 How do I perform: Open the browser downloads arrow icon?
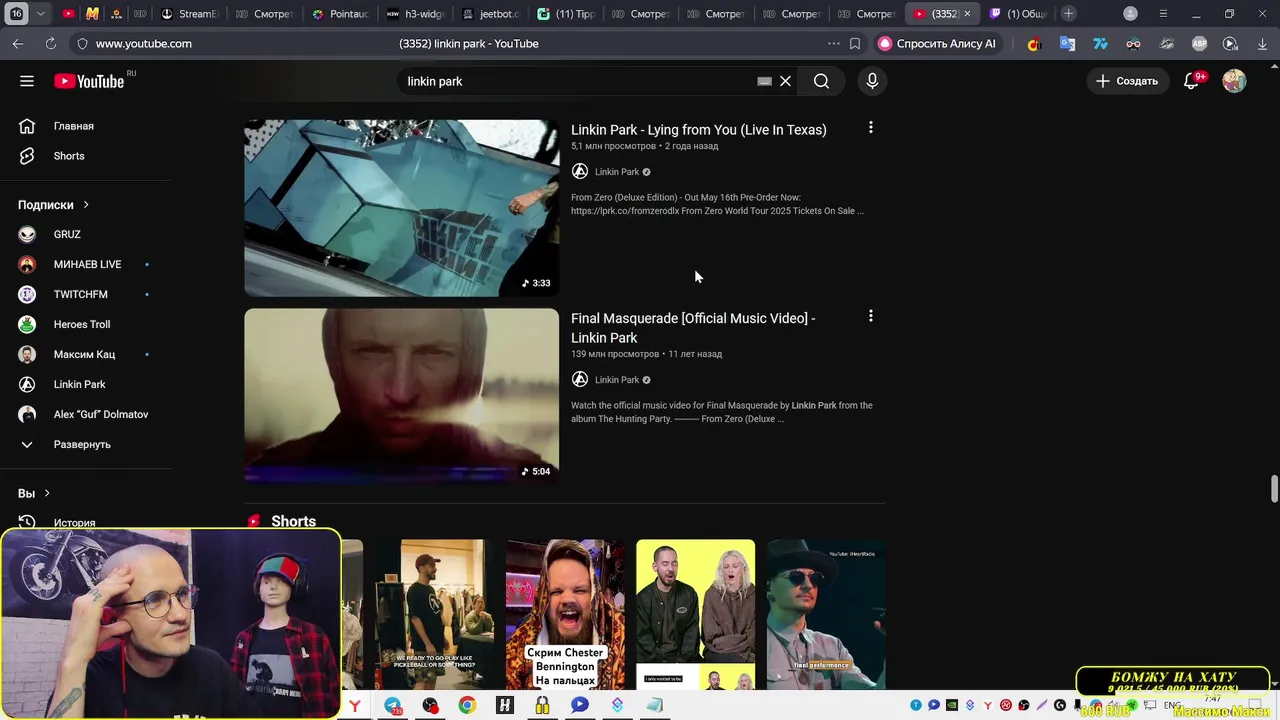tap(1262, 44)
